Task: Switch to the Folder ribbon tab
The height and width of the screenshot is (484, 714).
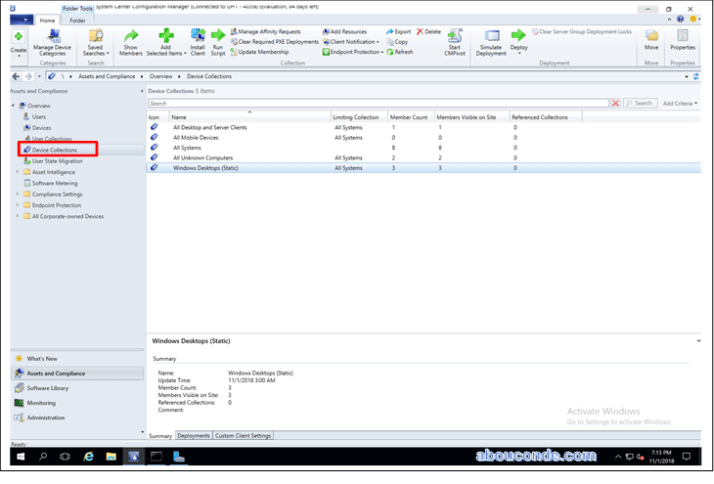Action: pyautogui.click(x=77, y=20)
